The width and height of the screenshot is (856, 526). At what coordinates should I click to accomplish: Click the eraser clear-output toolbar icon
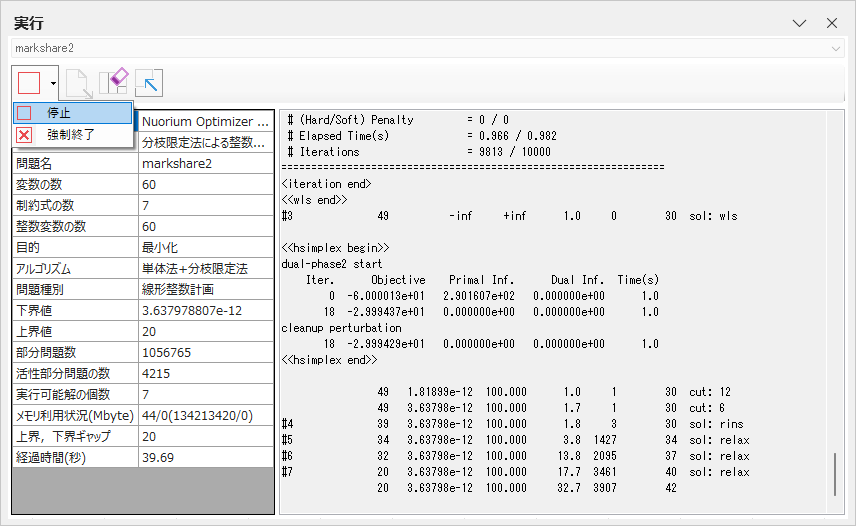[114, 82]
